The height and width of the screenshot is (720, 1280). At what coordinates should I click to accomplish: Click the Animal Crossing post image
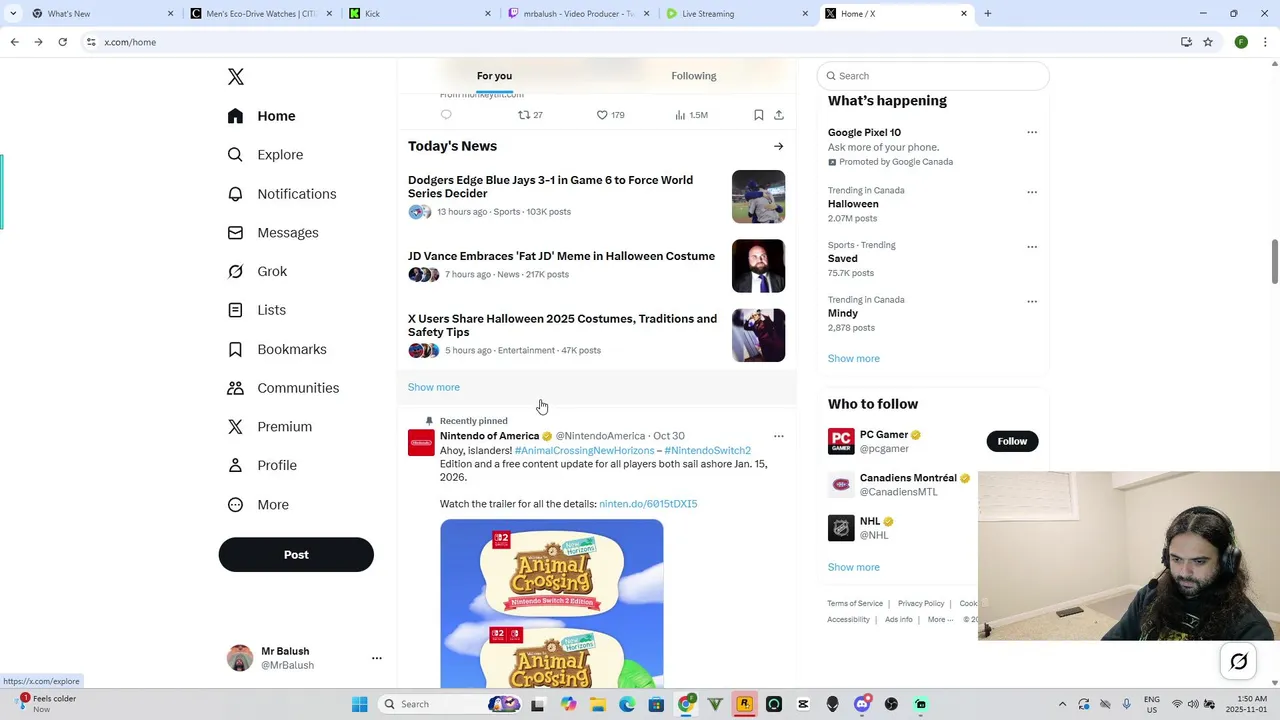[552, 604]
